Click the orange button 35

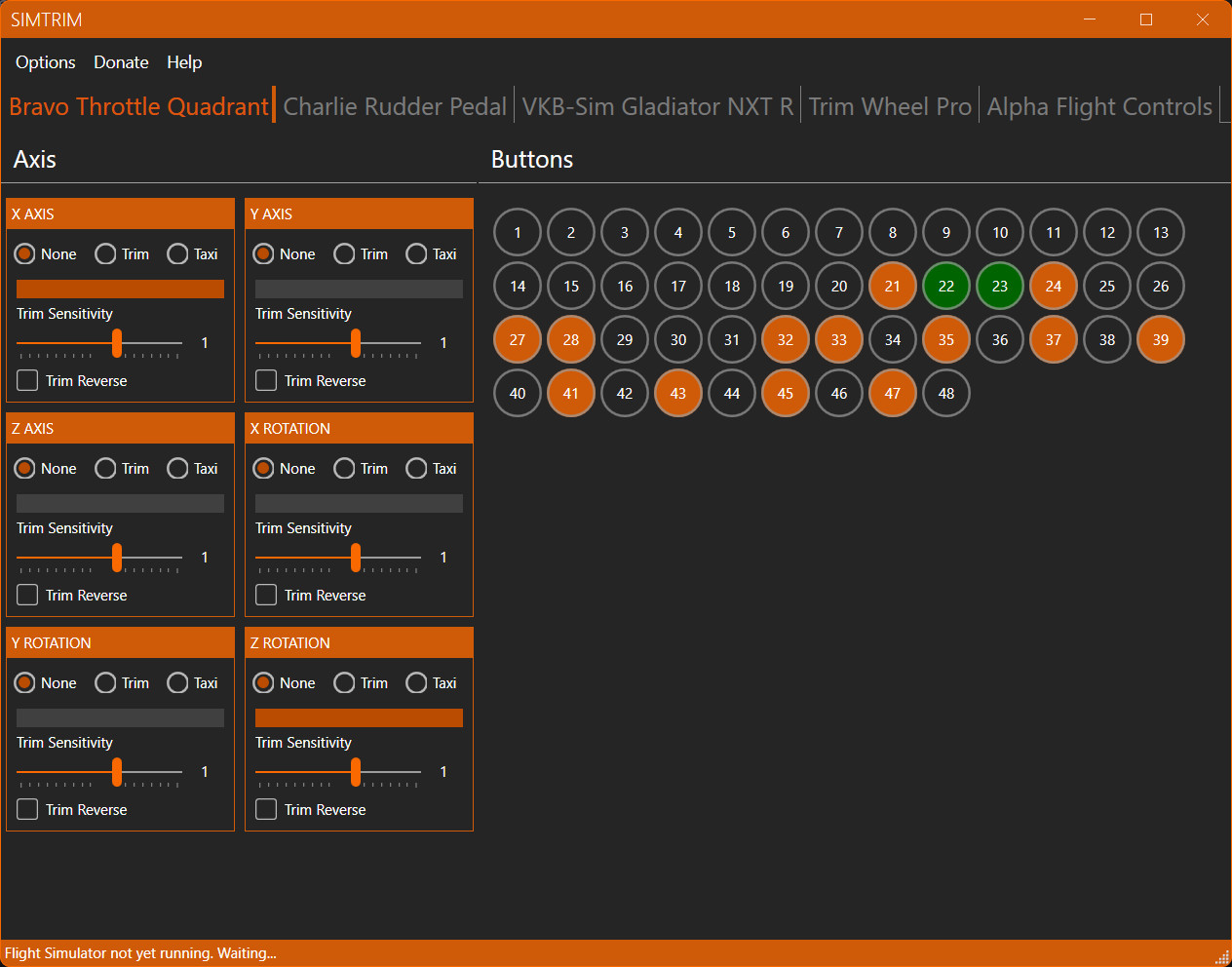[946, 339]
